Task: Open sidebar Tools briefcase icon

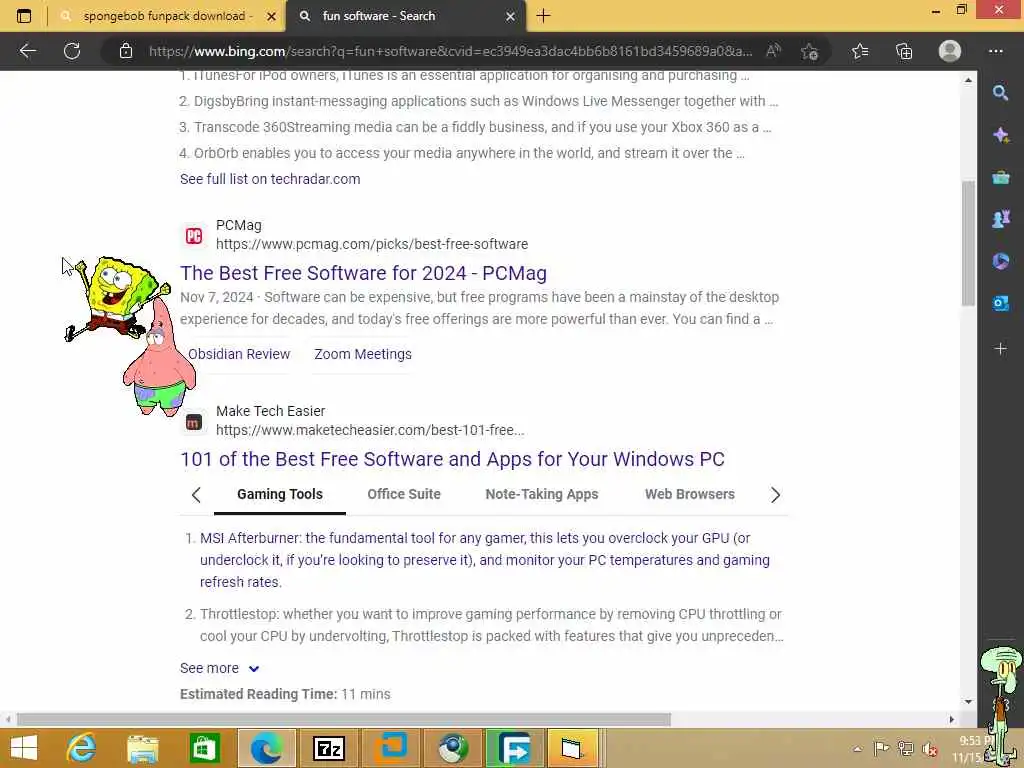Action: coord(1000,177)
